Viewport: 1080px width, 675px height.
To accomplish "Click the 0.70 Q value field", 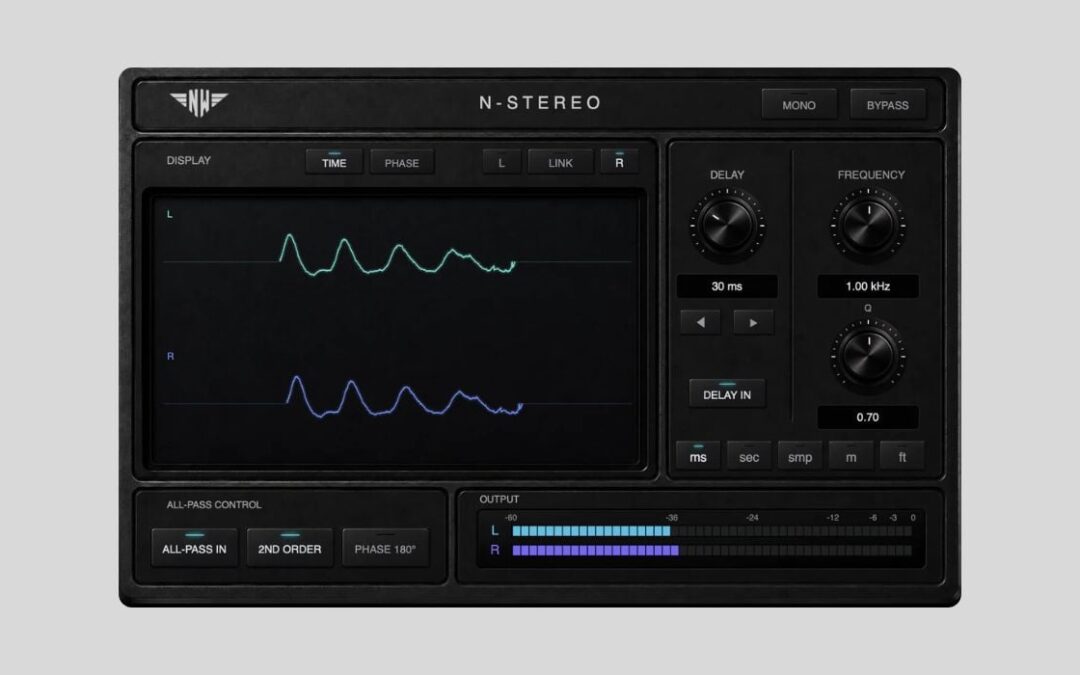I will (868, 417).
